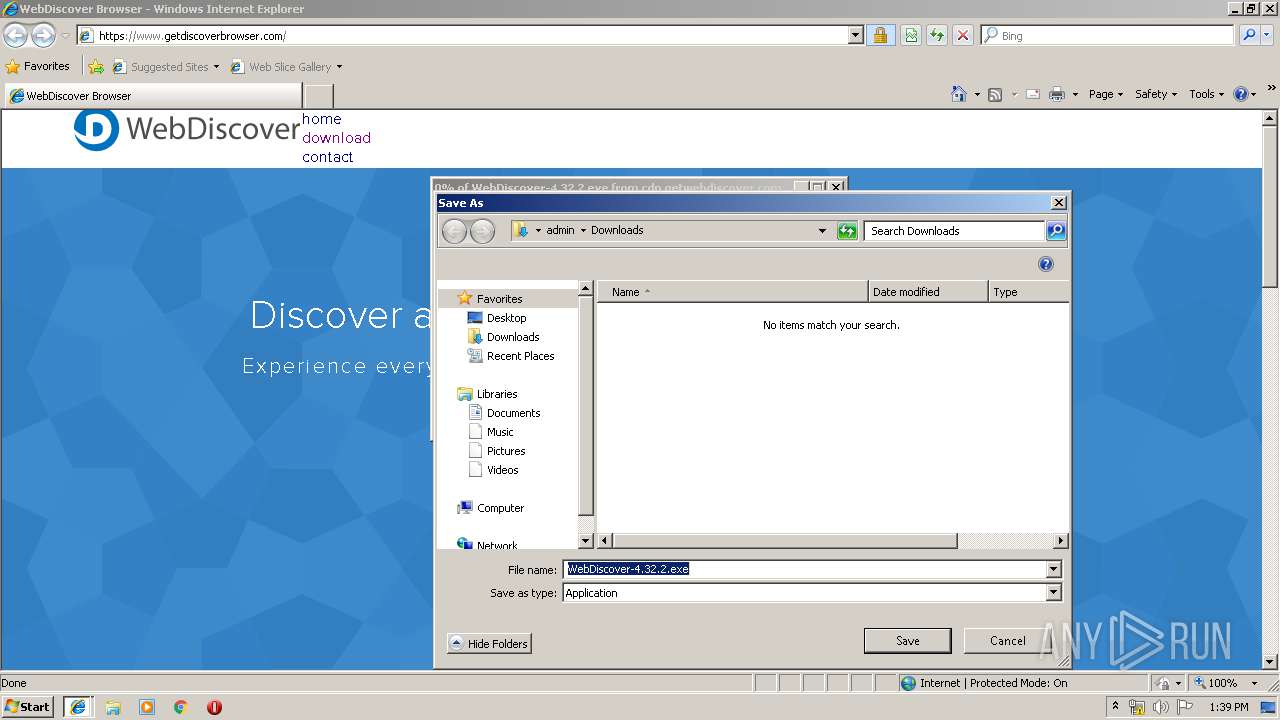Image resolution: width=1280 pixels, height=720 pixels.
Task: Click the Type column header
Action: click(x=1028, y=292)
